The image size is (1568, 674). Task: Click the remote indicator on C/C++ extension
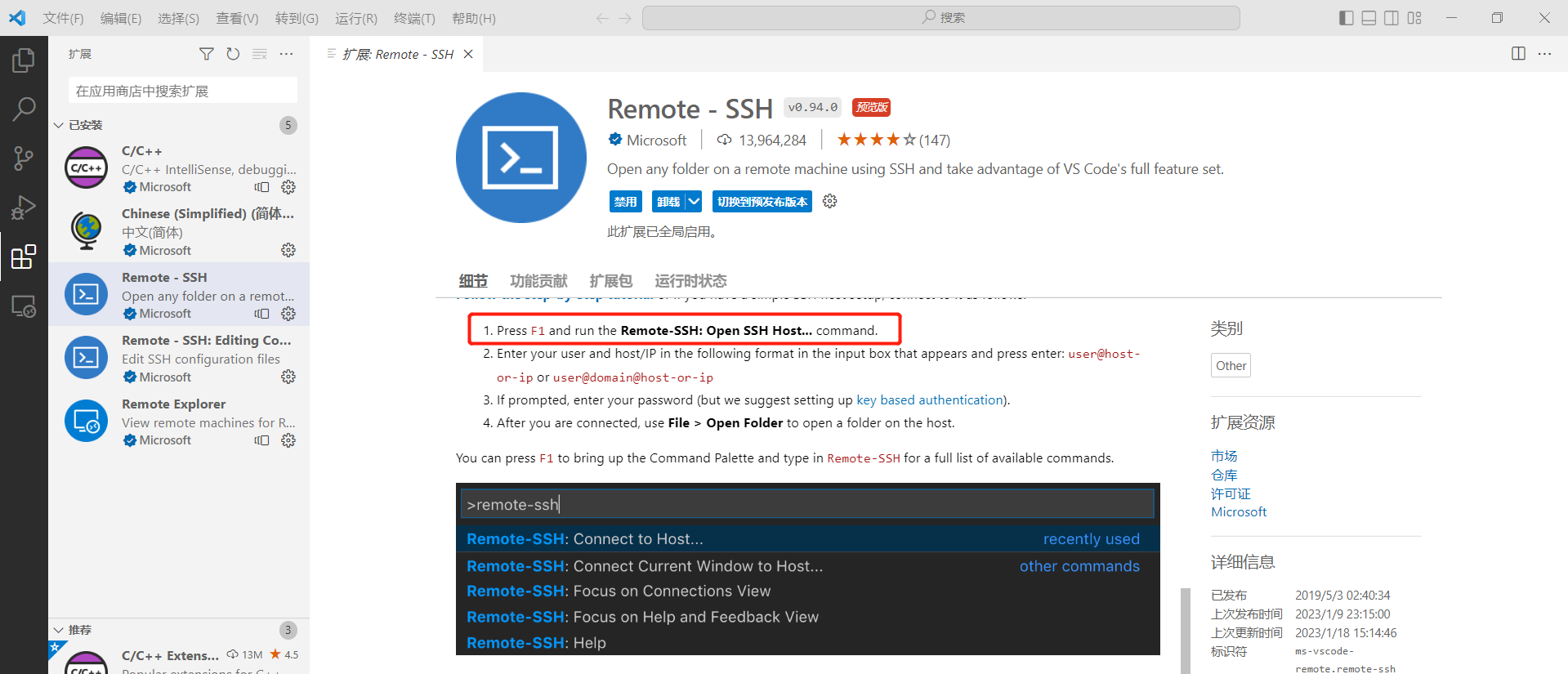261,187
